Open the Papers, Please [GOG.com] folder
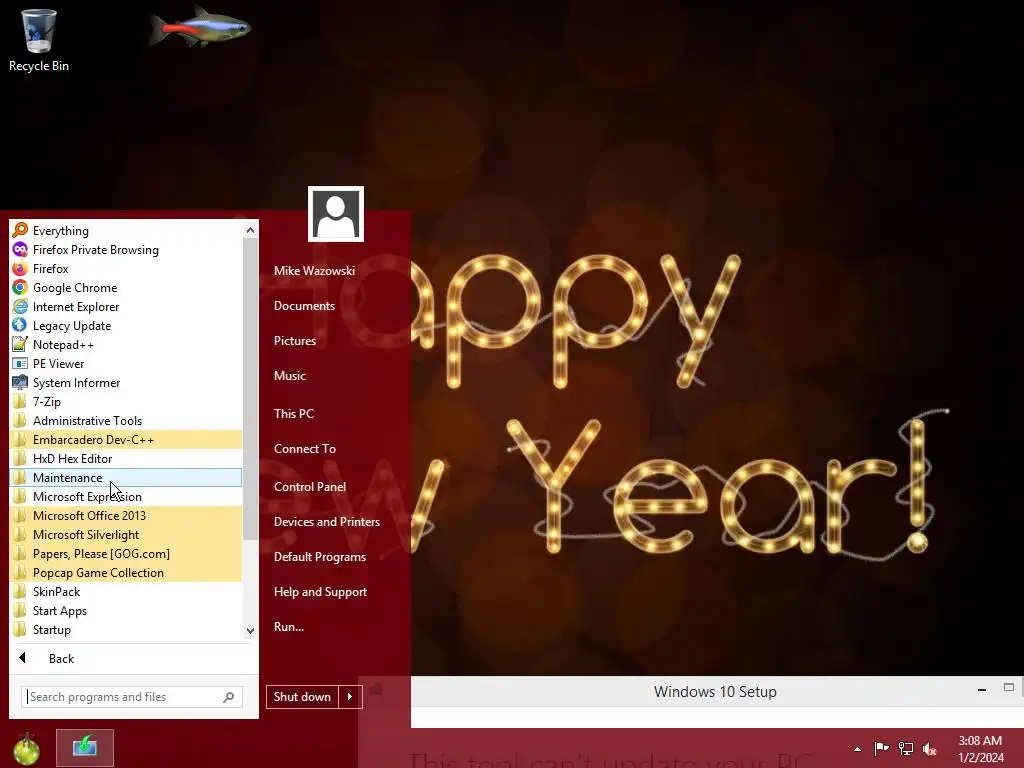Screen dimensions: 1024x768 (x=126, y=553)
